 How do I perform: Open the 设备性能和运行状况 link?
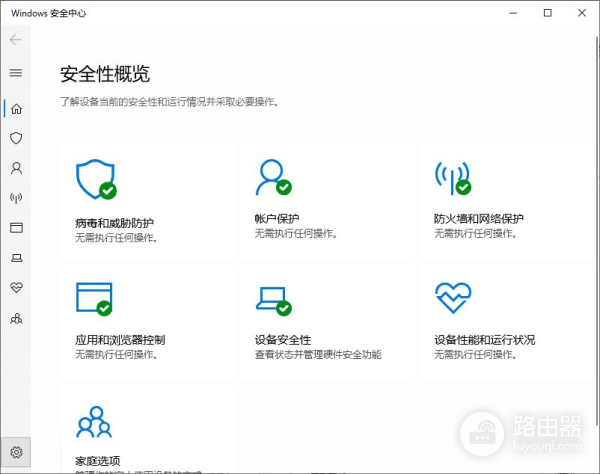tap(485, 340)
